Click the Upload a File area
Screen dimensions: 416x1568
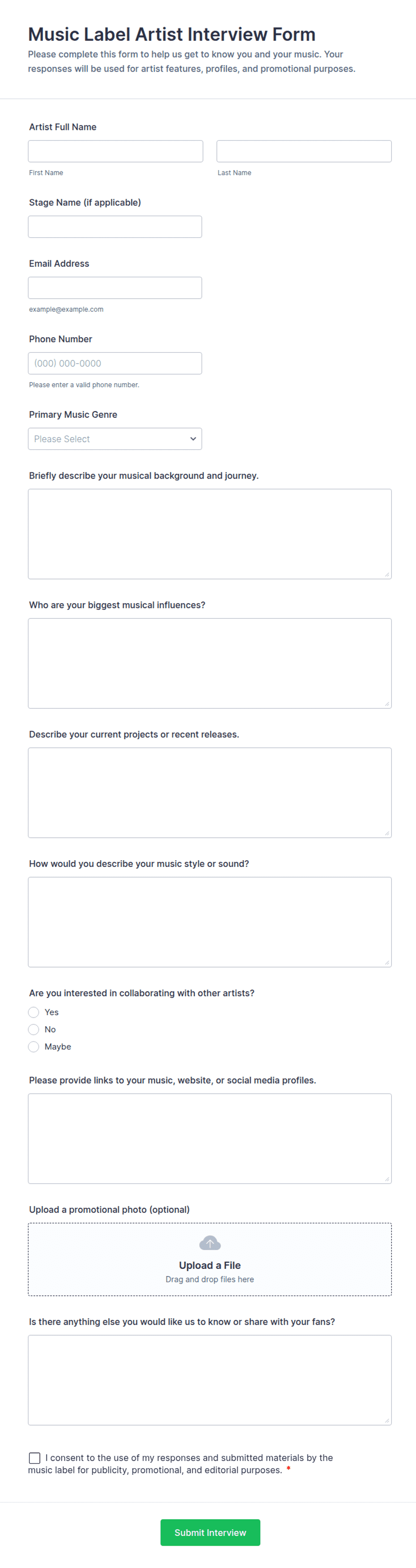point(210,1260)
